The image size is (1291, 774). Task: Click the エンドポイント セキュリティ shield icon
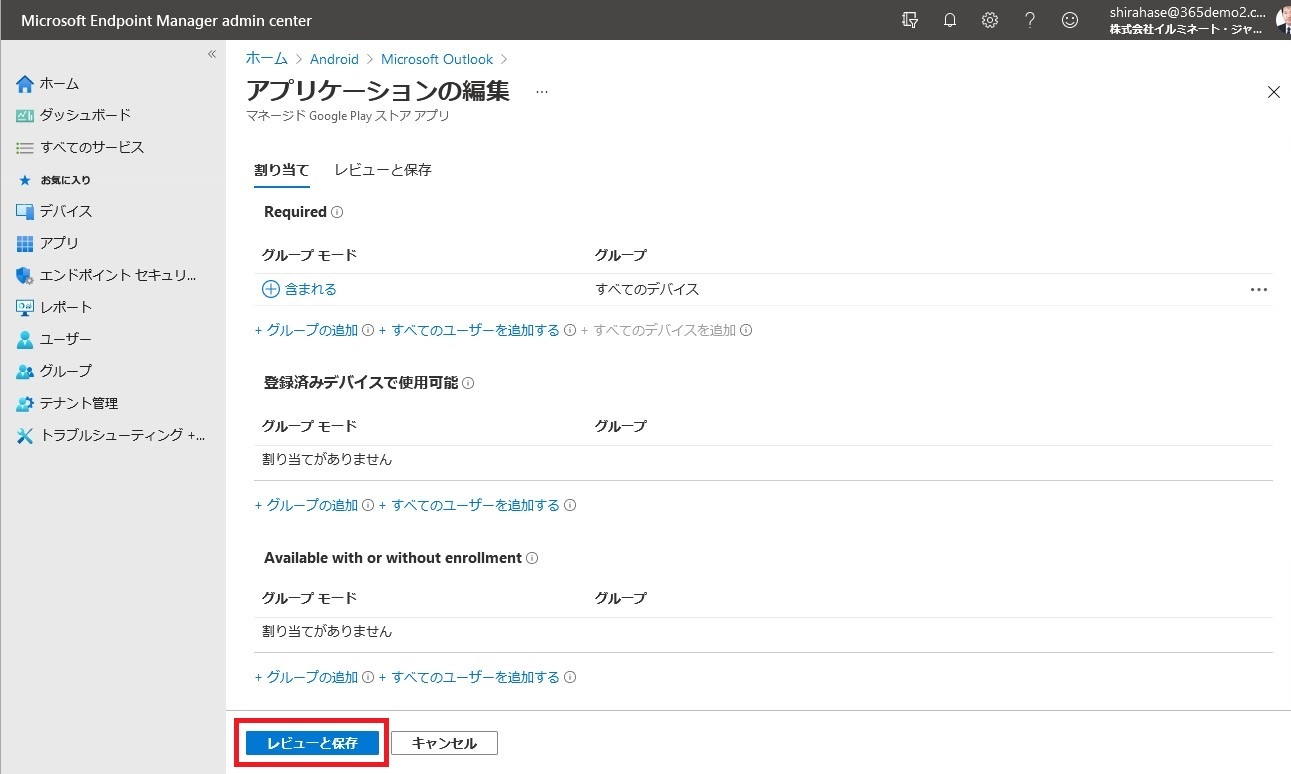pos(25,276)
